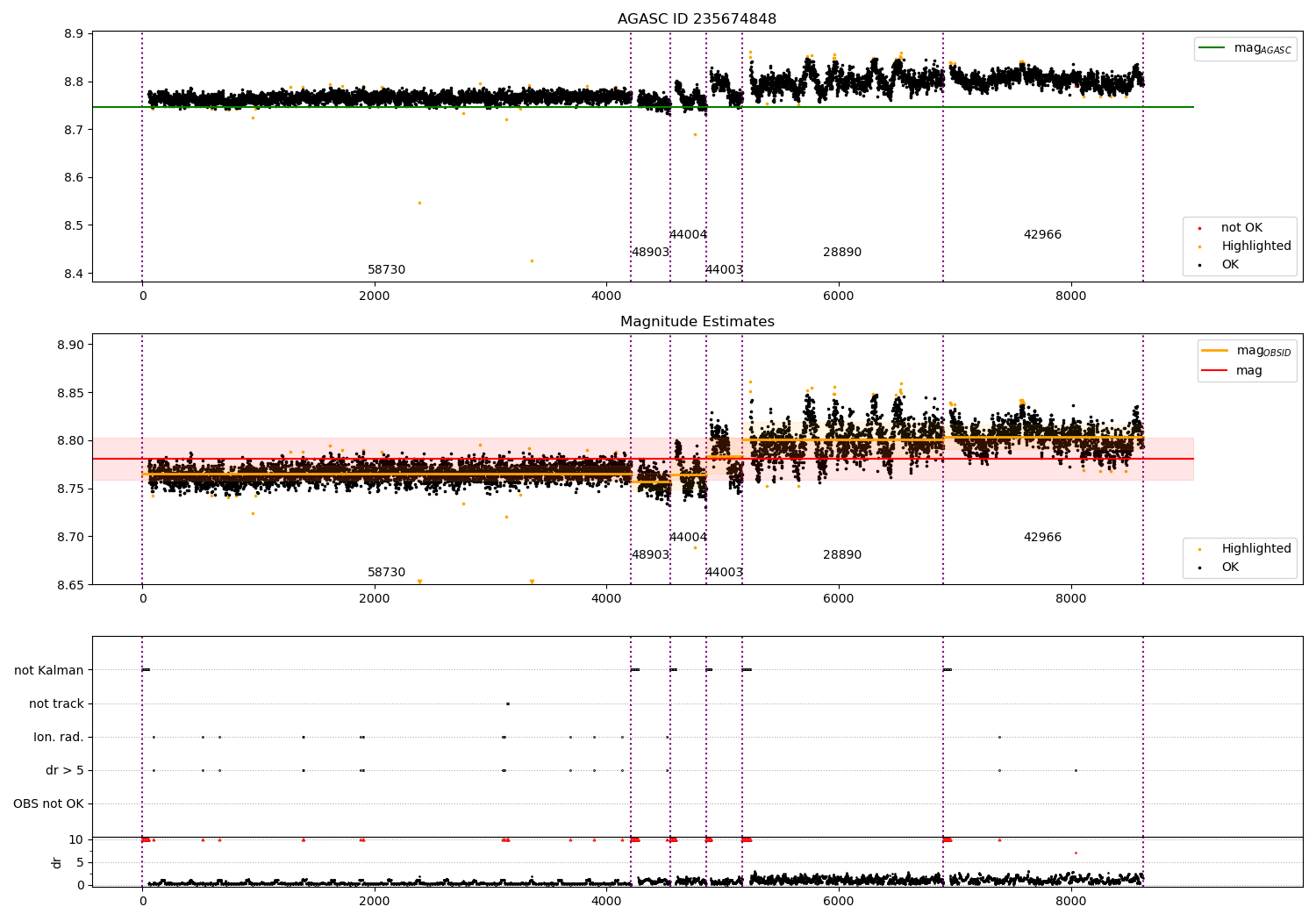Click obsid label 42966 in top plot

(x=1042, y=235)
